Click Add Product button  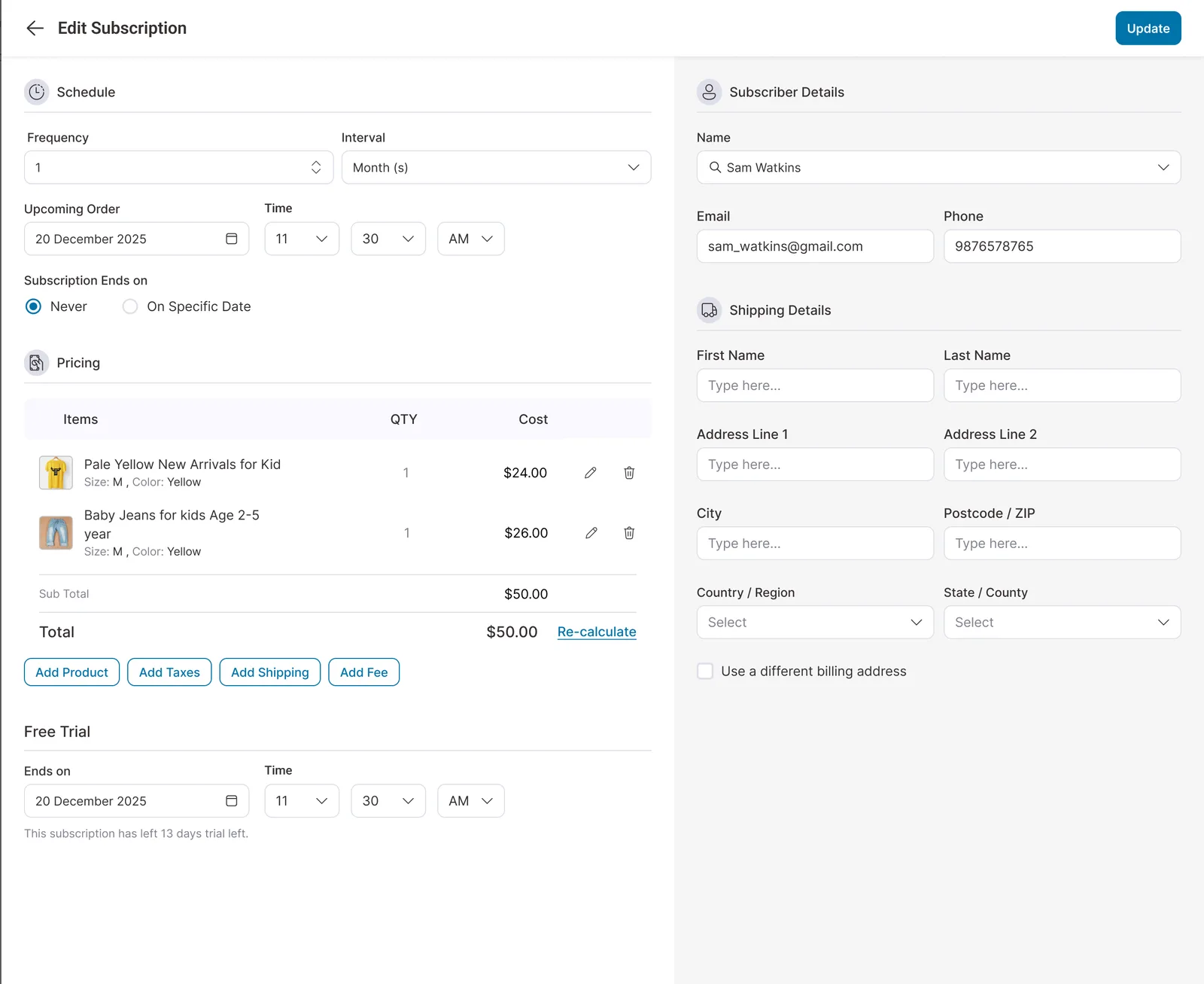coord(71,672)
